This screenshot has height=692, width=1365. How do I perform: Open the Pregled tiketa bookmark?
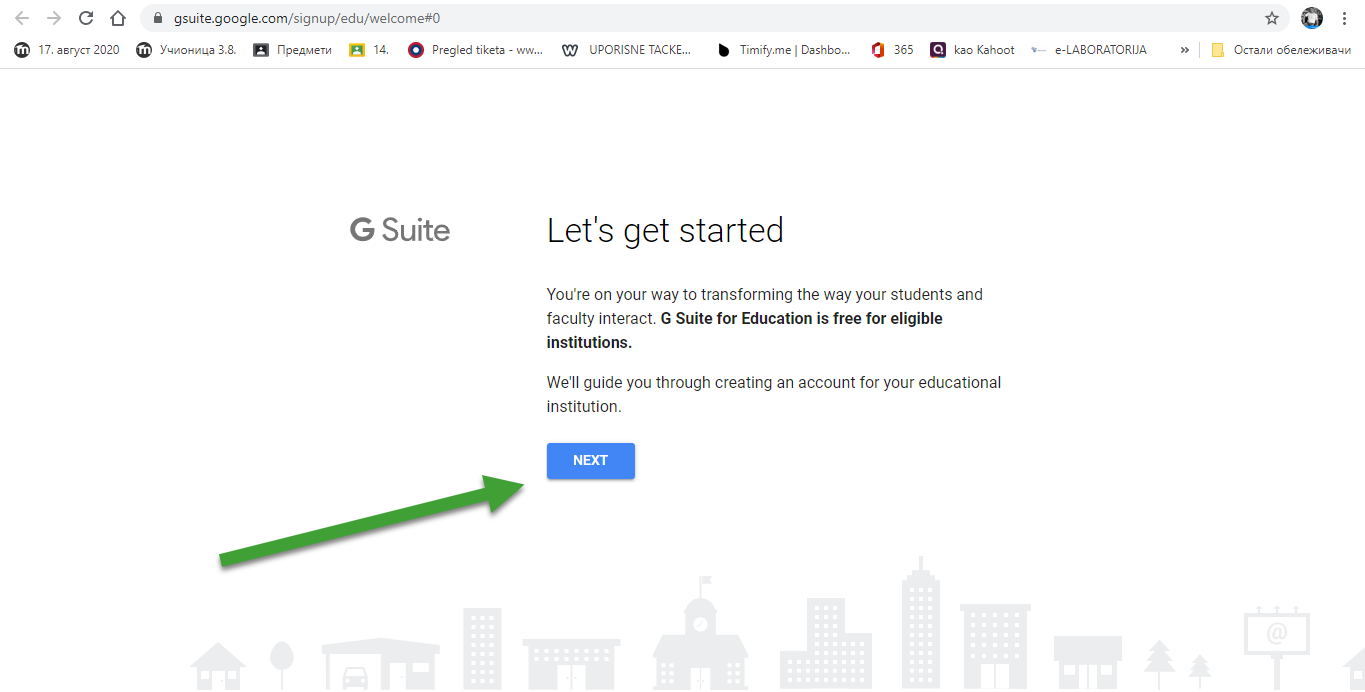[x=476, y=50]
